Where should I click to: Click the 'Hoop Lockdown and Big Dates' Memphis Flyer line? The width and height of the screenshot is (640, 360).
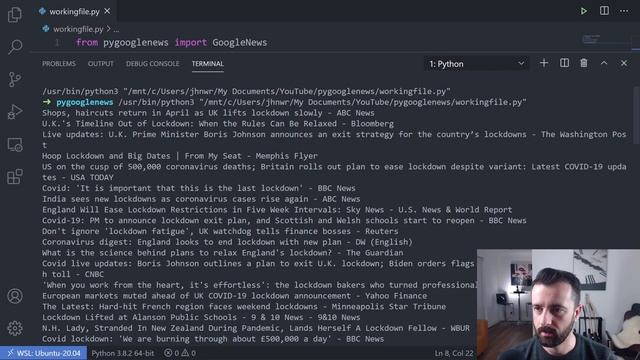click(180, 156)
